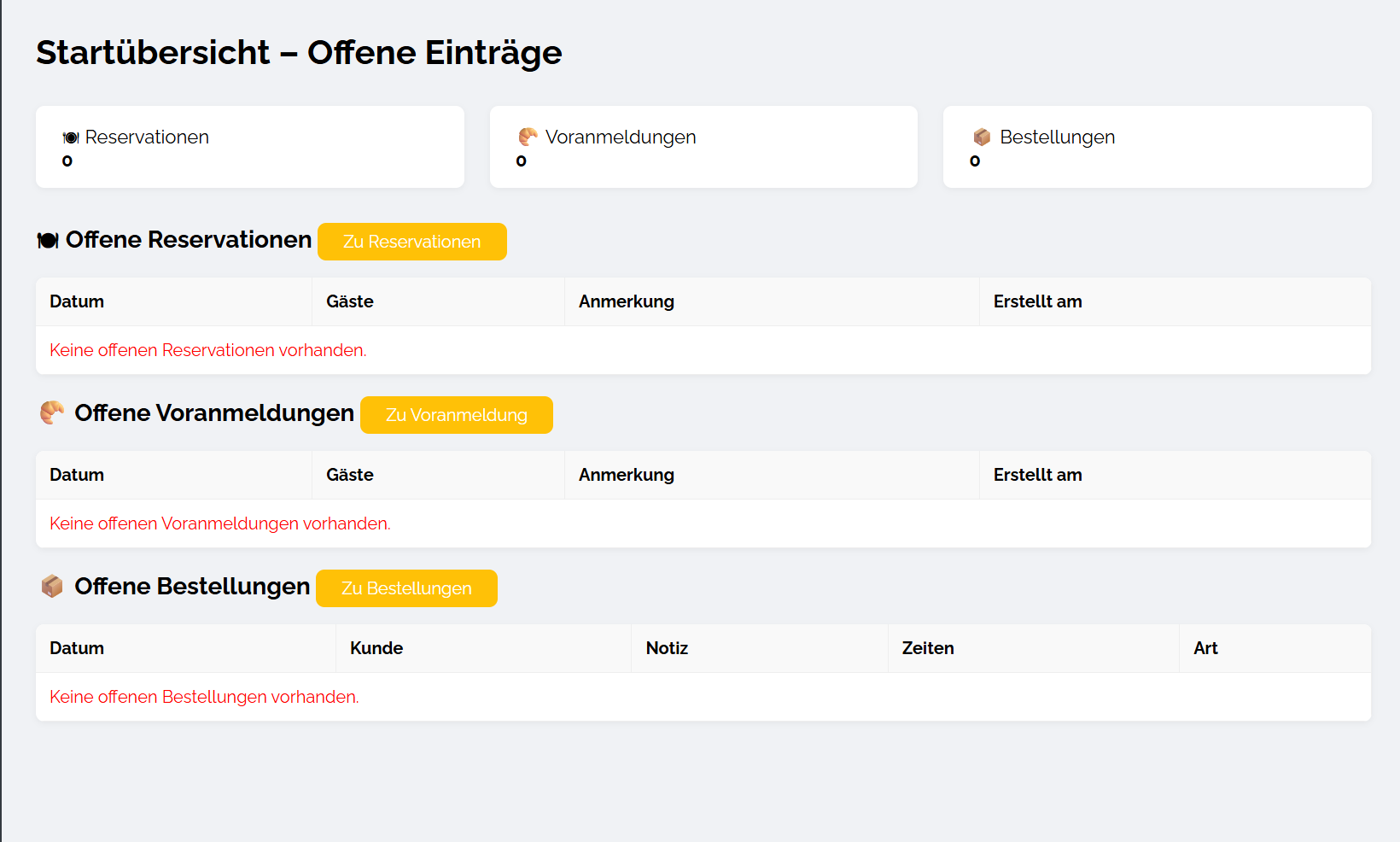This screenshot has width=1400, height=842.
Task: Click 'Keine offenen Bestellungen vorhanden.' message
Action: click(204, 697)
